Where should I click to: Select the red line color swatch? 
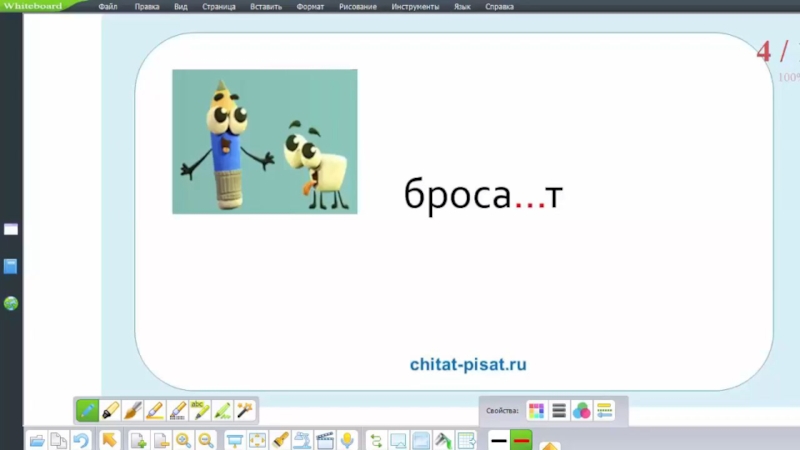[521, 441]
